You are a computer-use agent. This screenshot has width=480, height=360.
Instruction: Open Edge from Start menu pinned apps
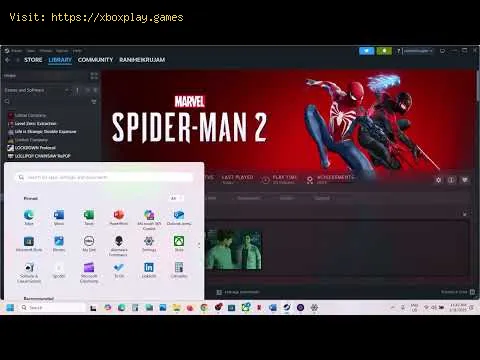[x=29, y=217]
